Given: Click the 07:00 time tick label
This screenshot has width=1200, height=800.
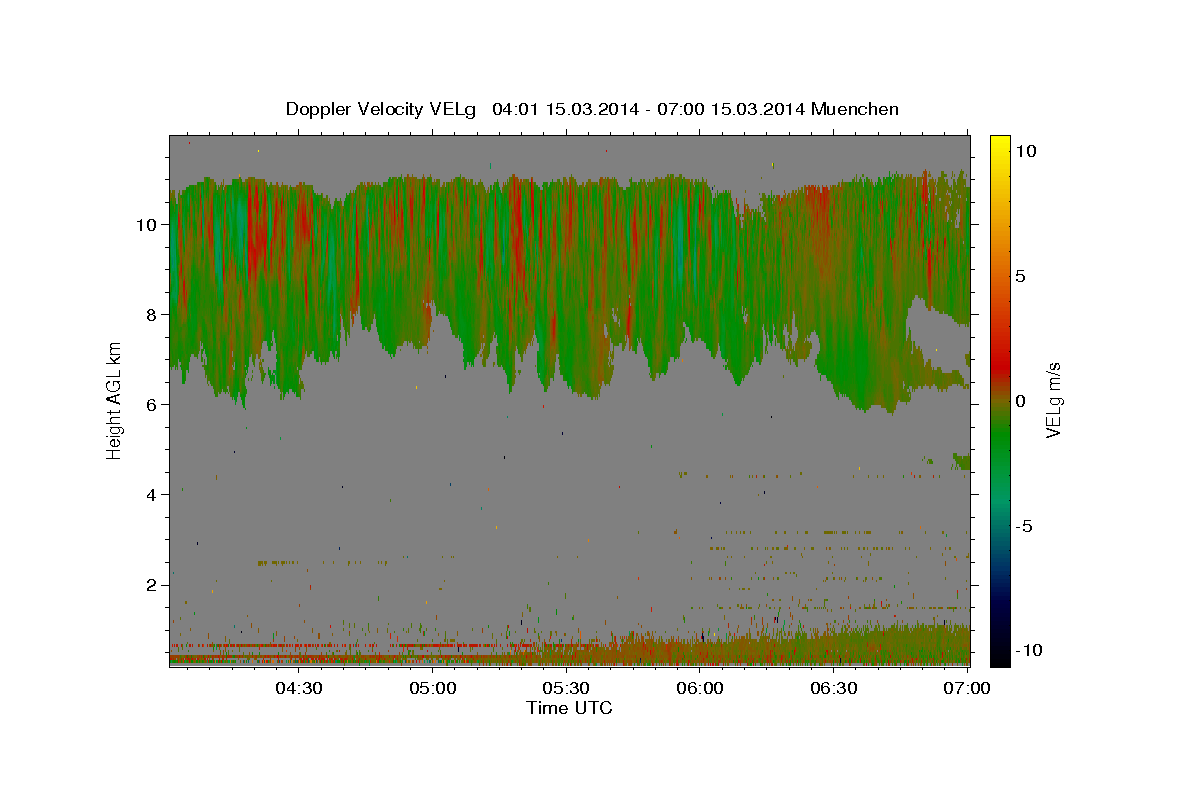Looking at the screenshot, I should click(x=966, y=688).
